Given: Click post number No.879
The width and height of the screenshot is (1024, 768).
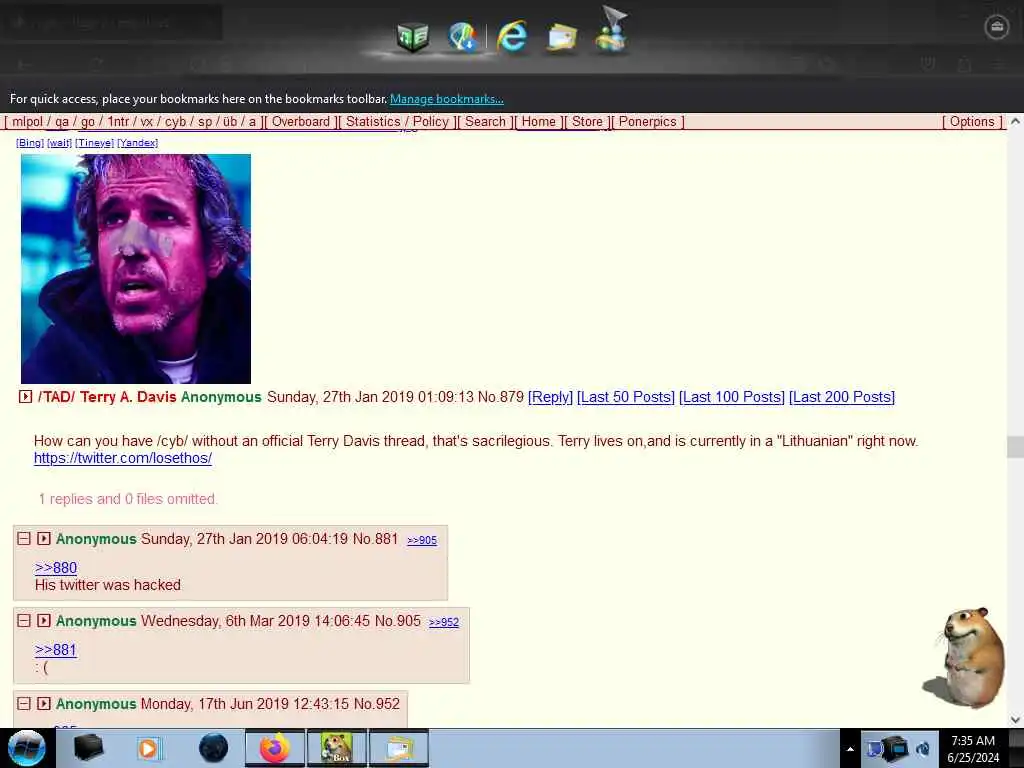Looking at the screenshot, I should (x=501, y=397).
